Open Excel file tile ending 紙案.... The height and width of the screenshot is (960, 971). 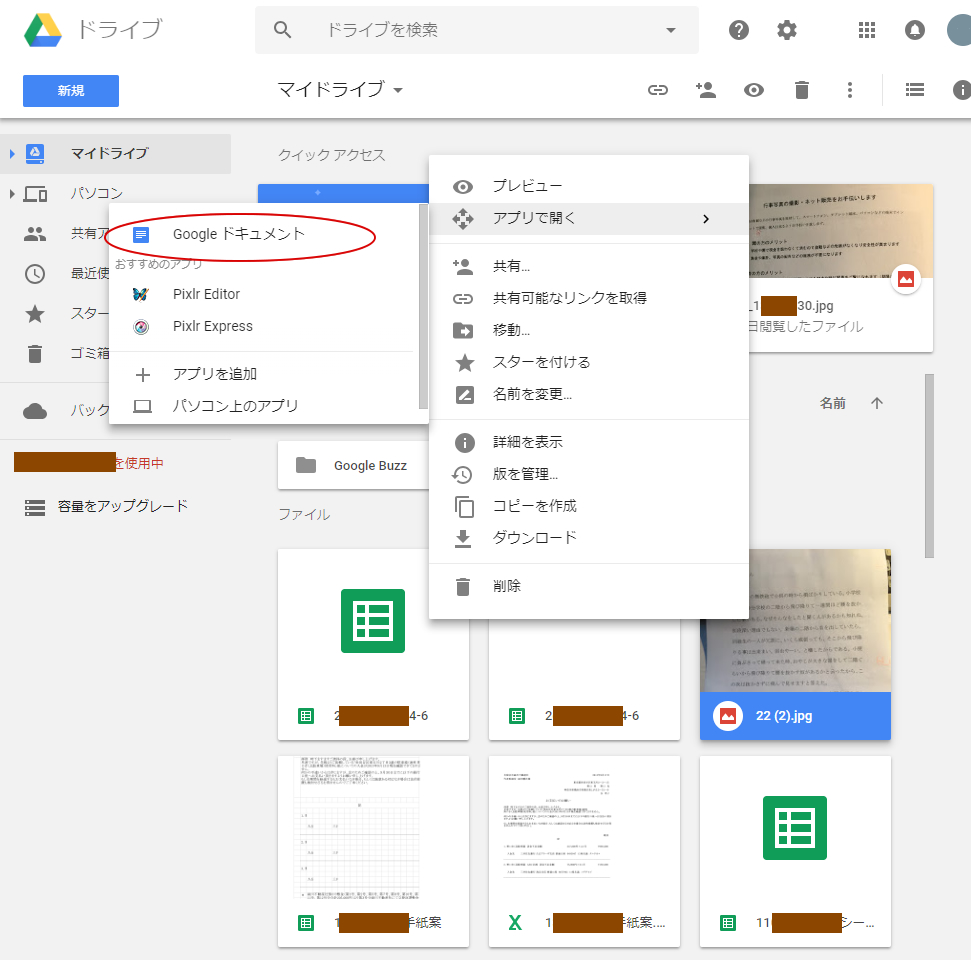584,851
